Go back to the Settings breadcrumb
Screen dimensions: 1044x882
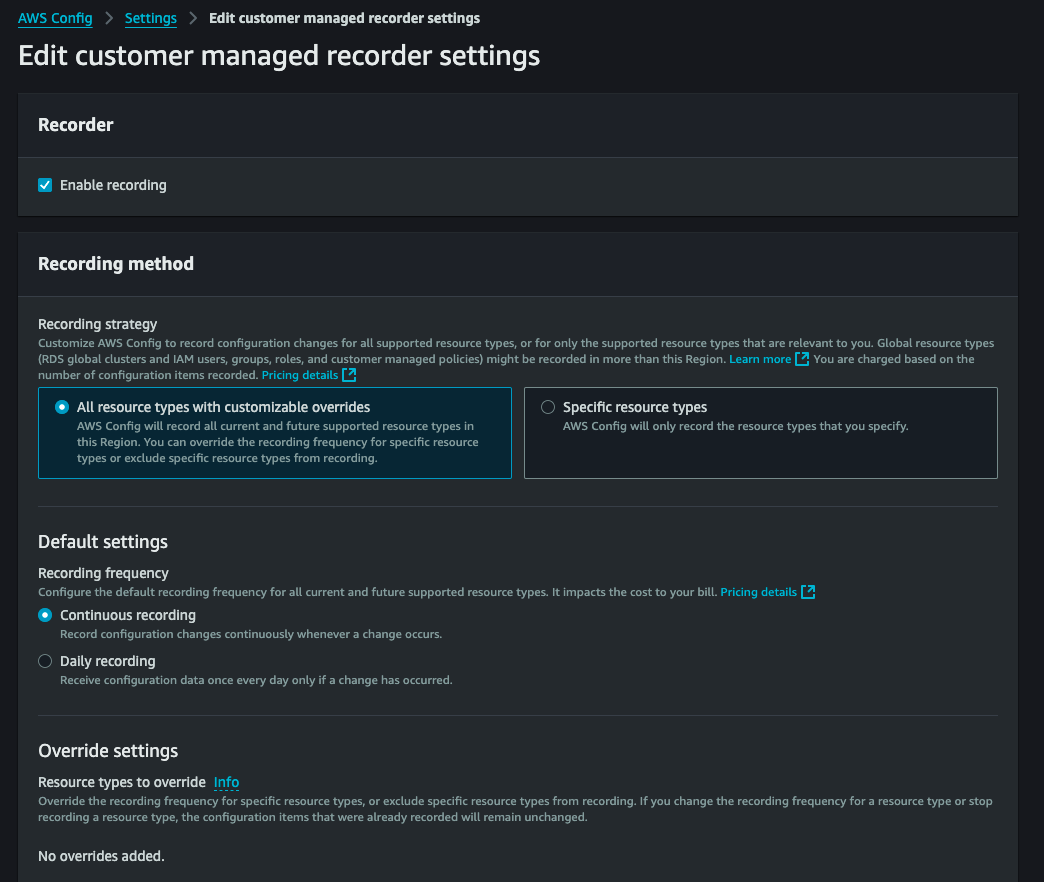point(150,18)
